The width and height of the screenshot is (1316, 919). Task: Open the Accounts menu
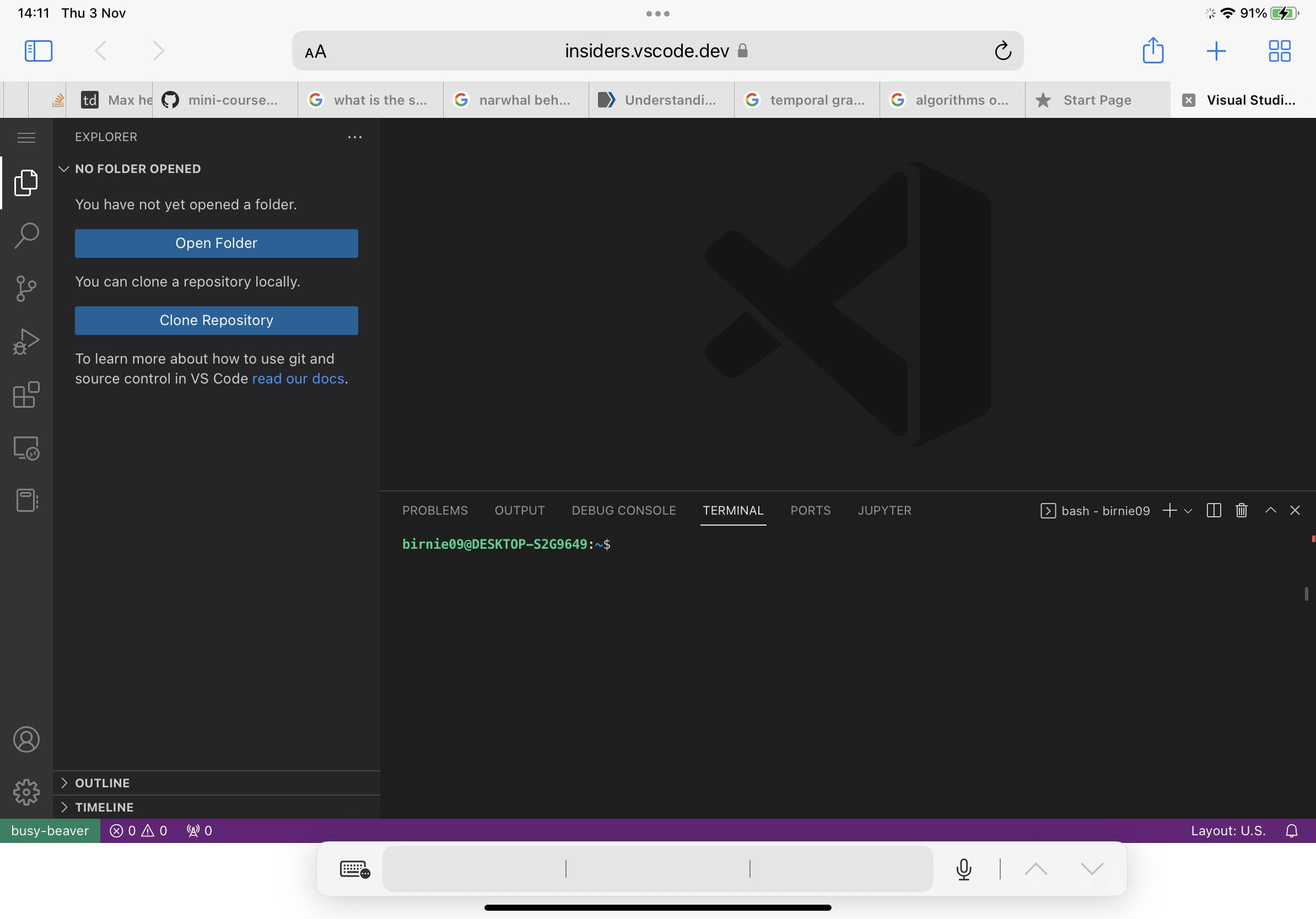pos(26,739)
